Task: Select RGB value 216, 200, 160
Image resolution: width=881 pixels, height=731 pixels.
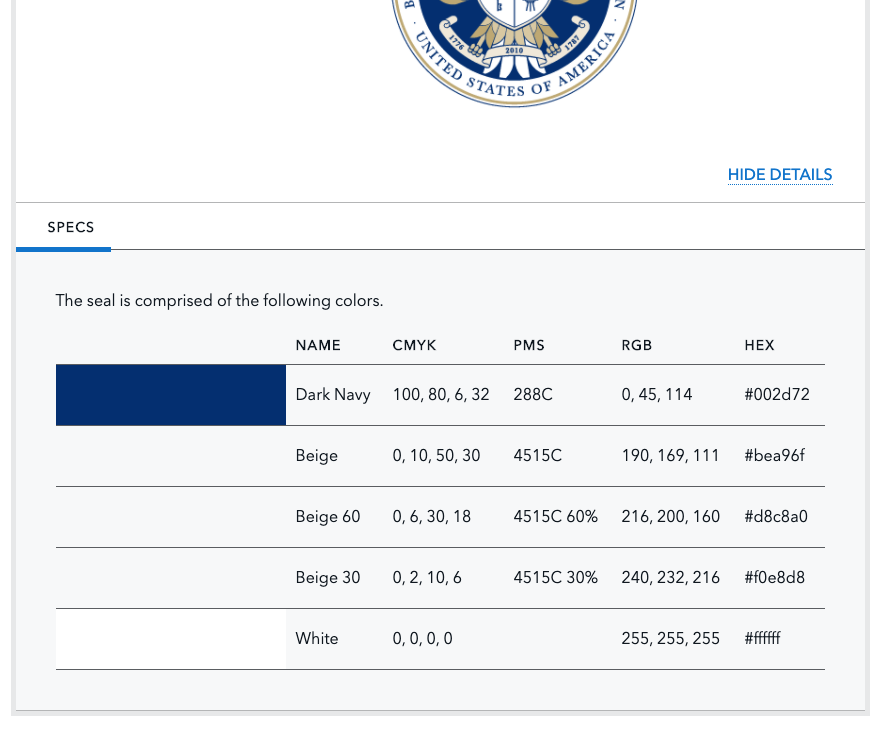Action: 670,516
